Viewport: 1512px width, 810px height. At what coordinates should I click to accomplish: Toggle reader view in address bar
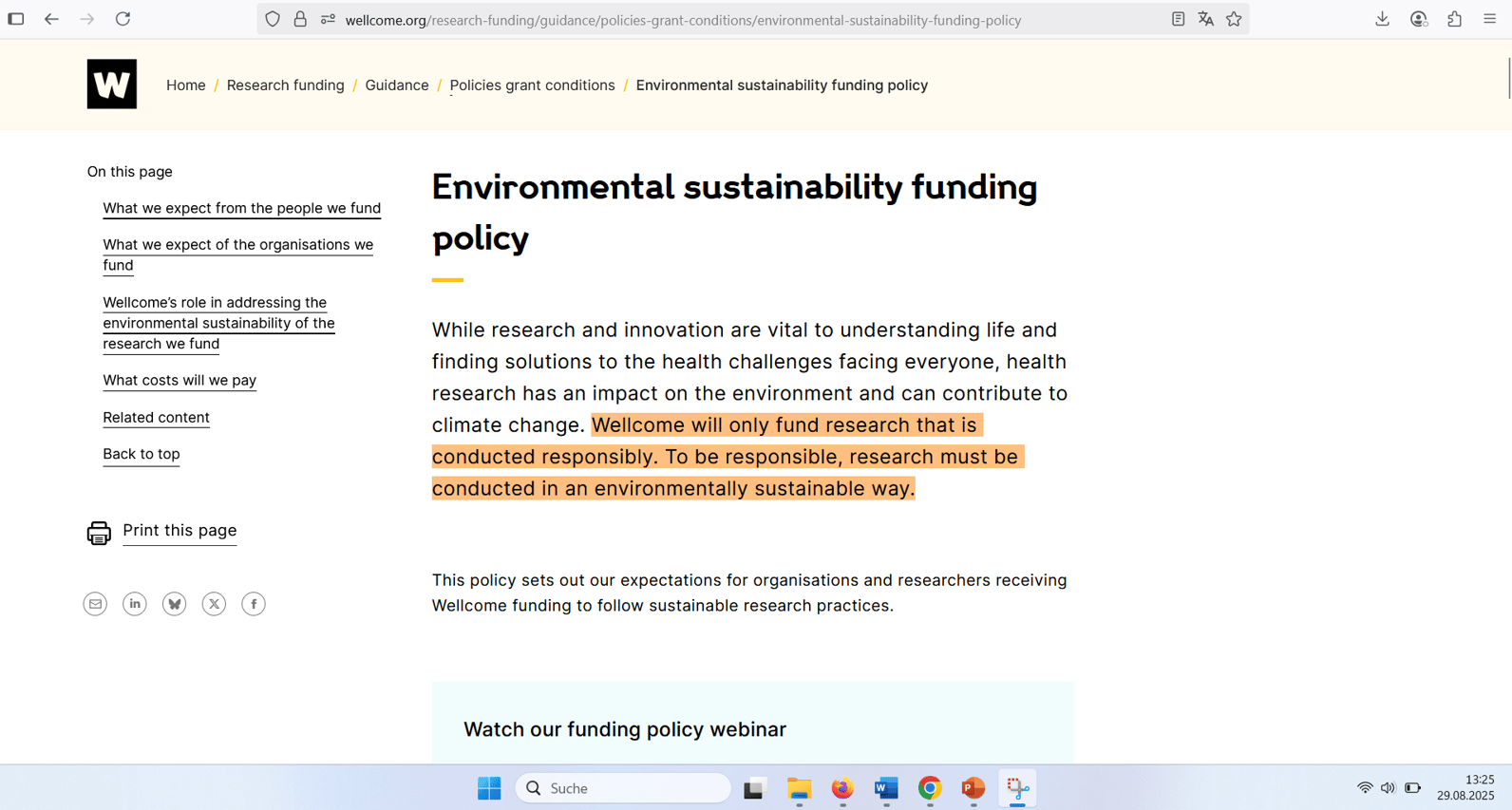(x=1178, y=19)
